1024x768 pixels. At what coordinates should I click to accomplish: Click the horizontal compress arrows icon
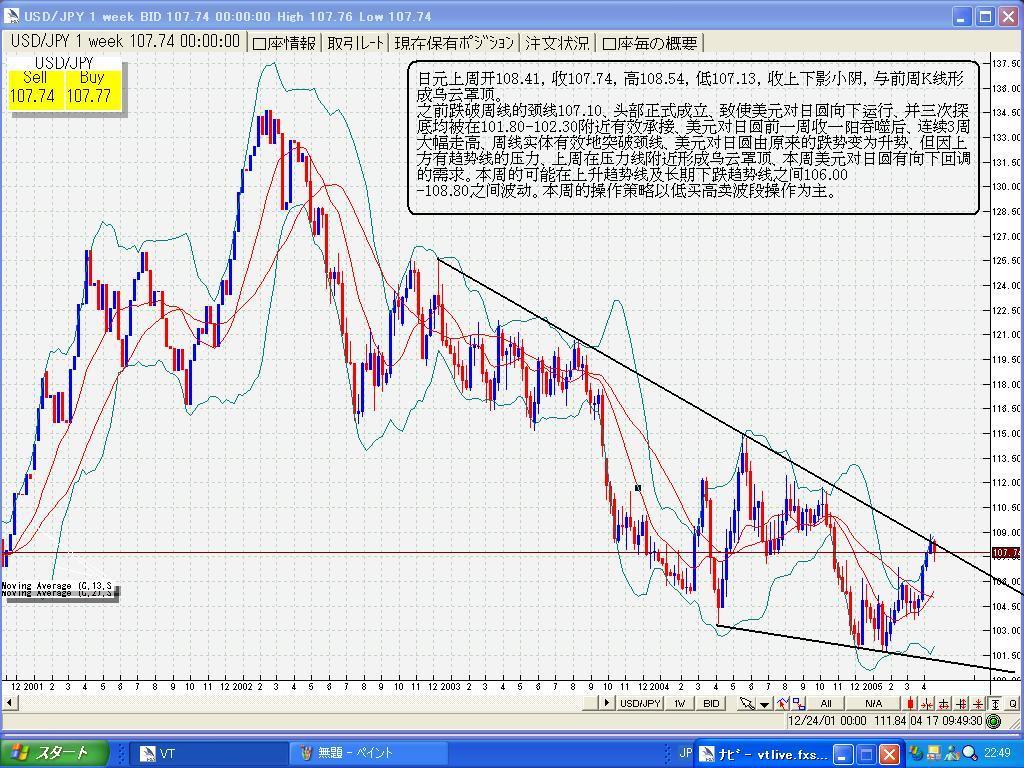point(927,703)
